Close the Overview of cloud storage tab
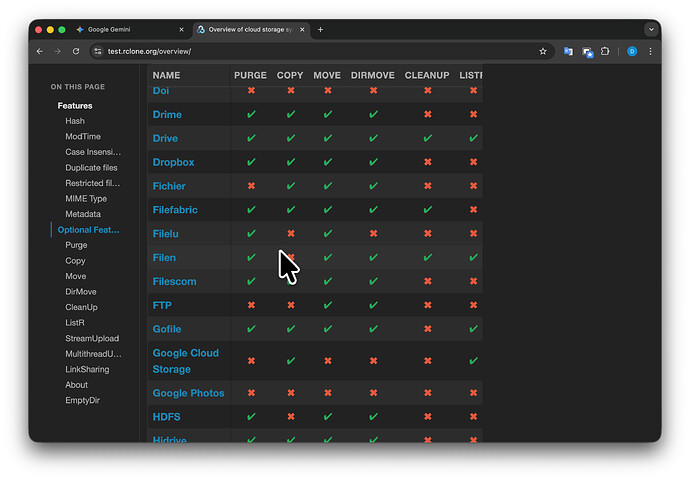Image resolution: width=690 pixels, height=479 pixels. (302, 29)
